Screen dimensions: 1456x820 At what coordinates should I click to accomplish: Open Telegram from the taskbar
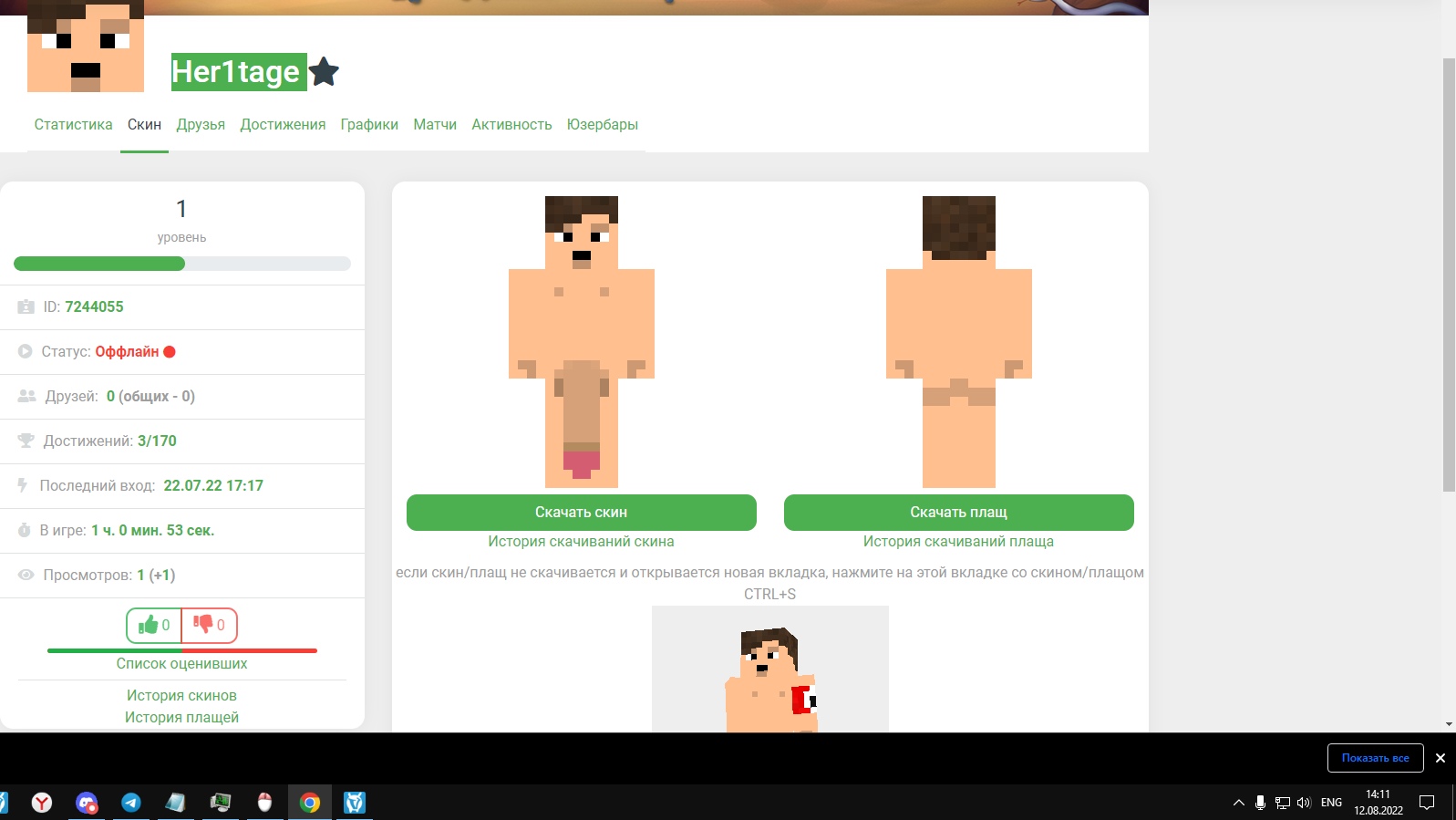[131, 803]
